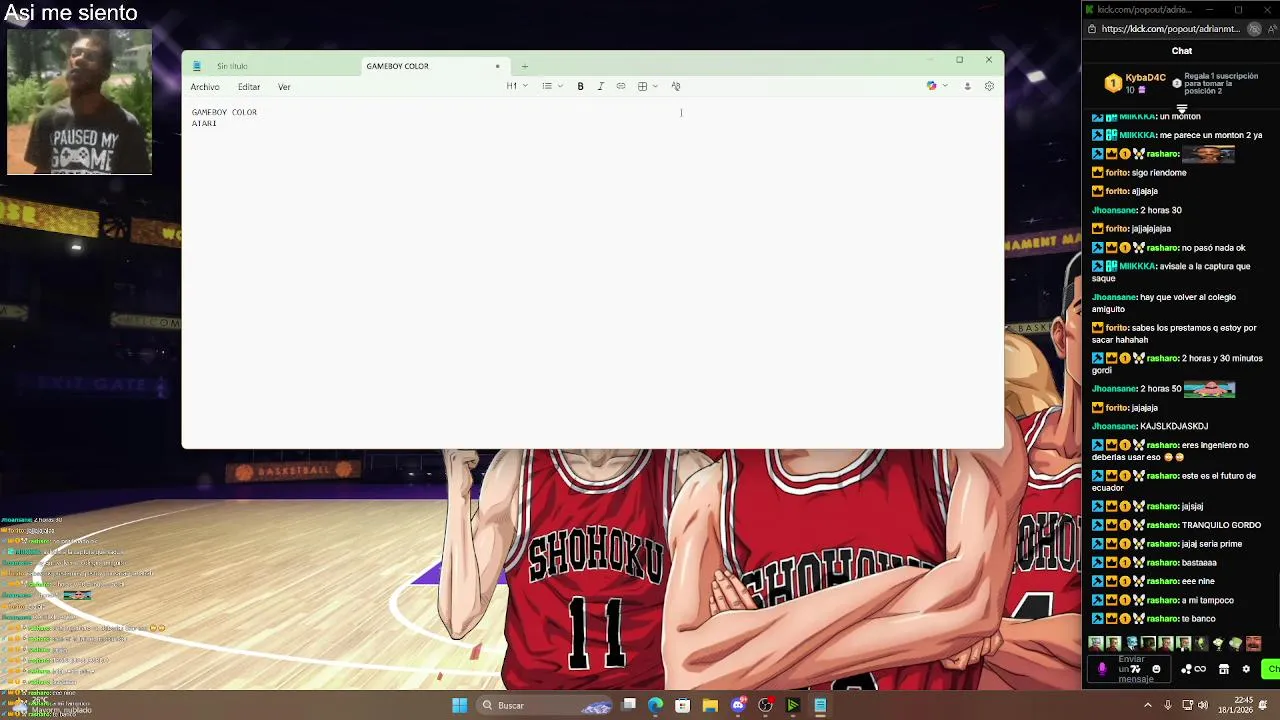Pick the first emote in the quick emote row

point(1095,644)
